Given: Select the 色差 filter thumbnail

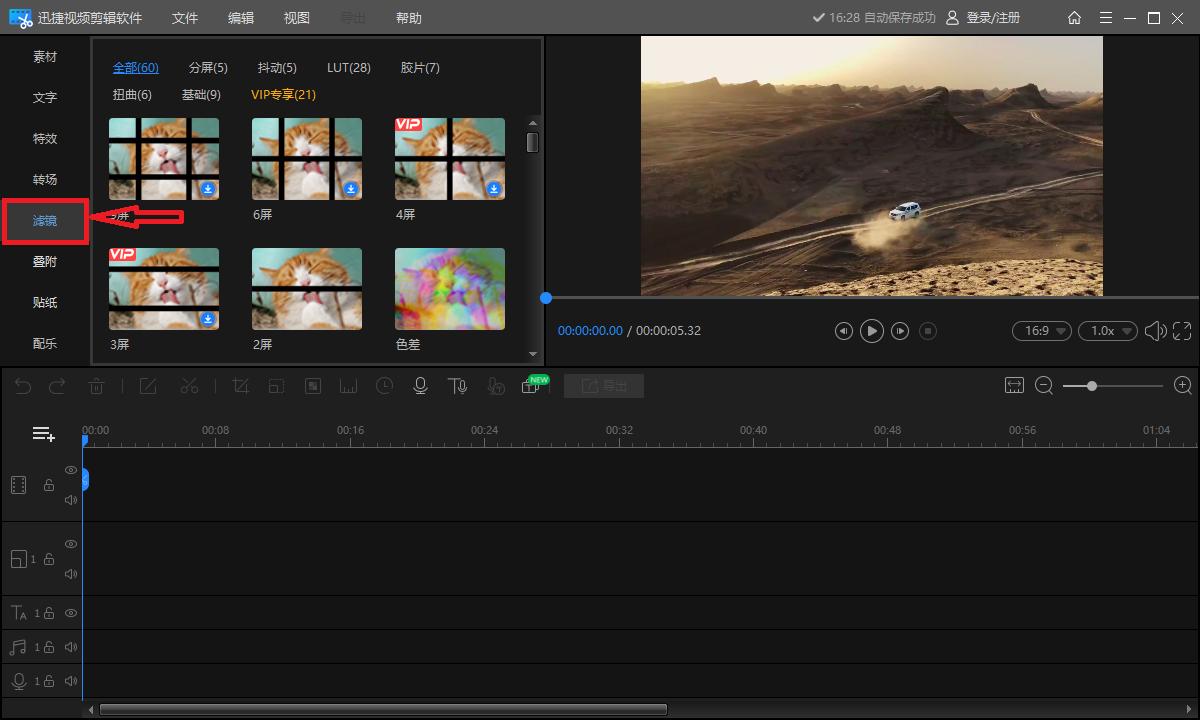Looking at the screenshot, I should (x=449, y=288).
